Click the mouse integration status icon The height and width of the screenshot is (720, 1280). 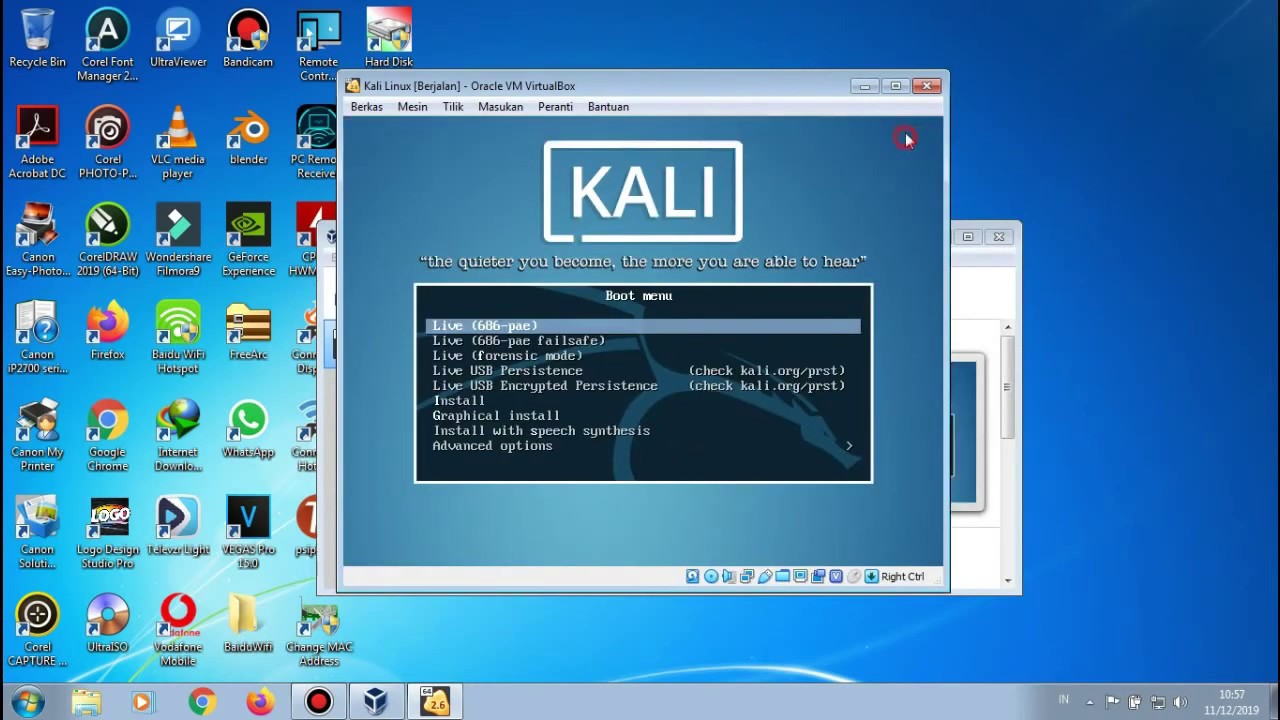tap(854, 576)
